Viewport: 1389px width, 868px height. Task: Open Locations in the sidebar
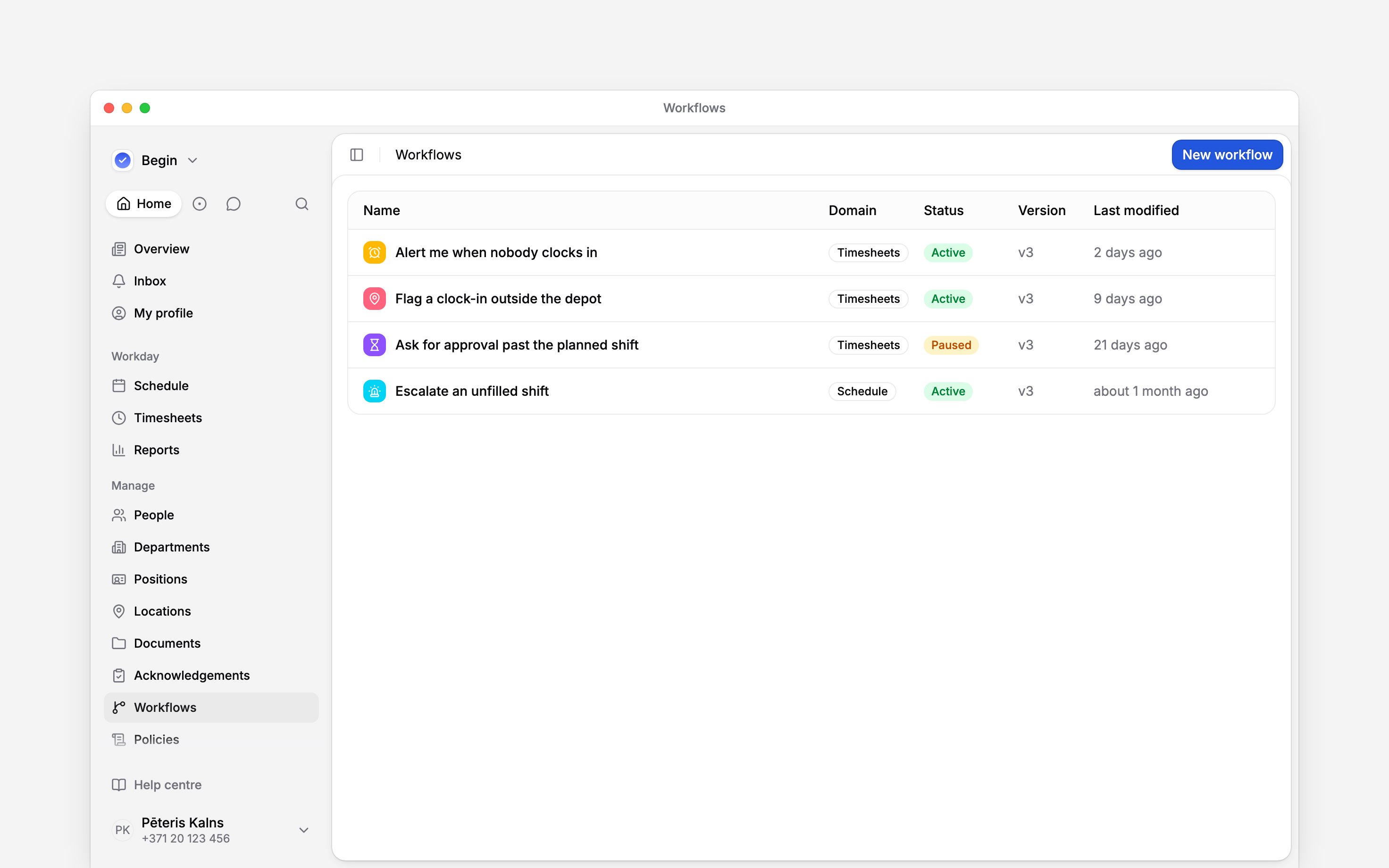[211, 611]
